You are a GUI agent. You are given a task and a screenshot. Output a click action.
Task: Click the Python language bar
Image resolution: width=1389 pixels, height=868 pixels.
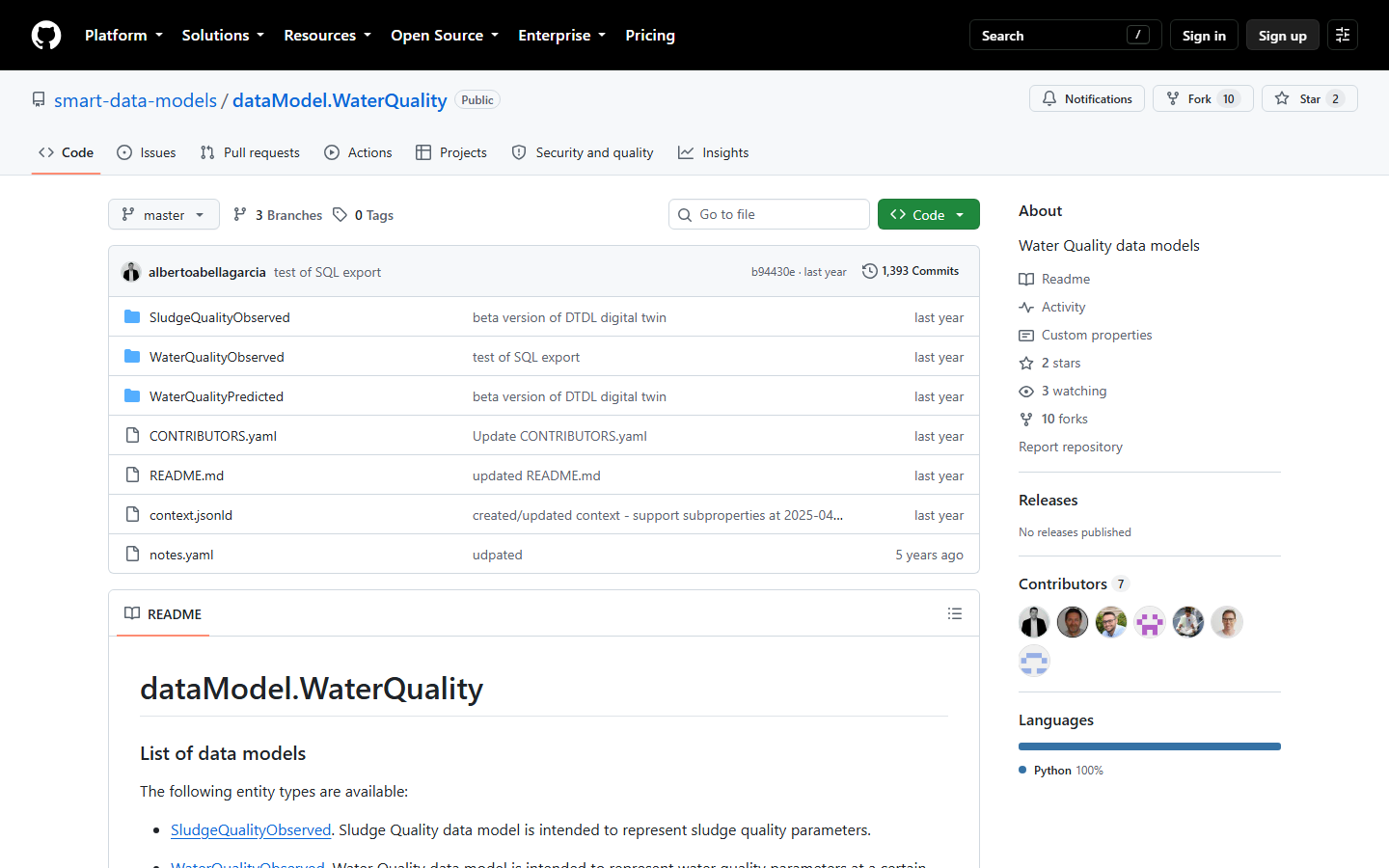(1150, 746)
